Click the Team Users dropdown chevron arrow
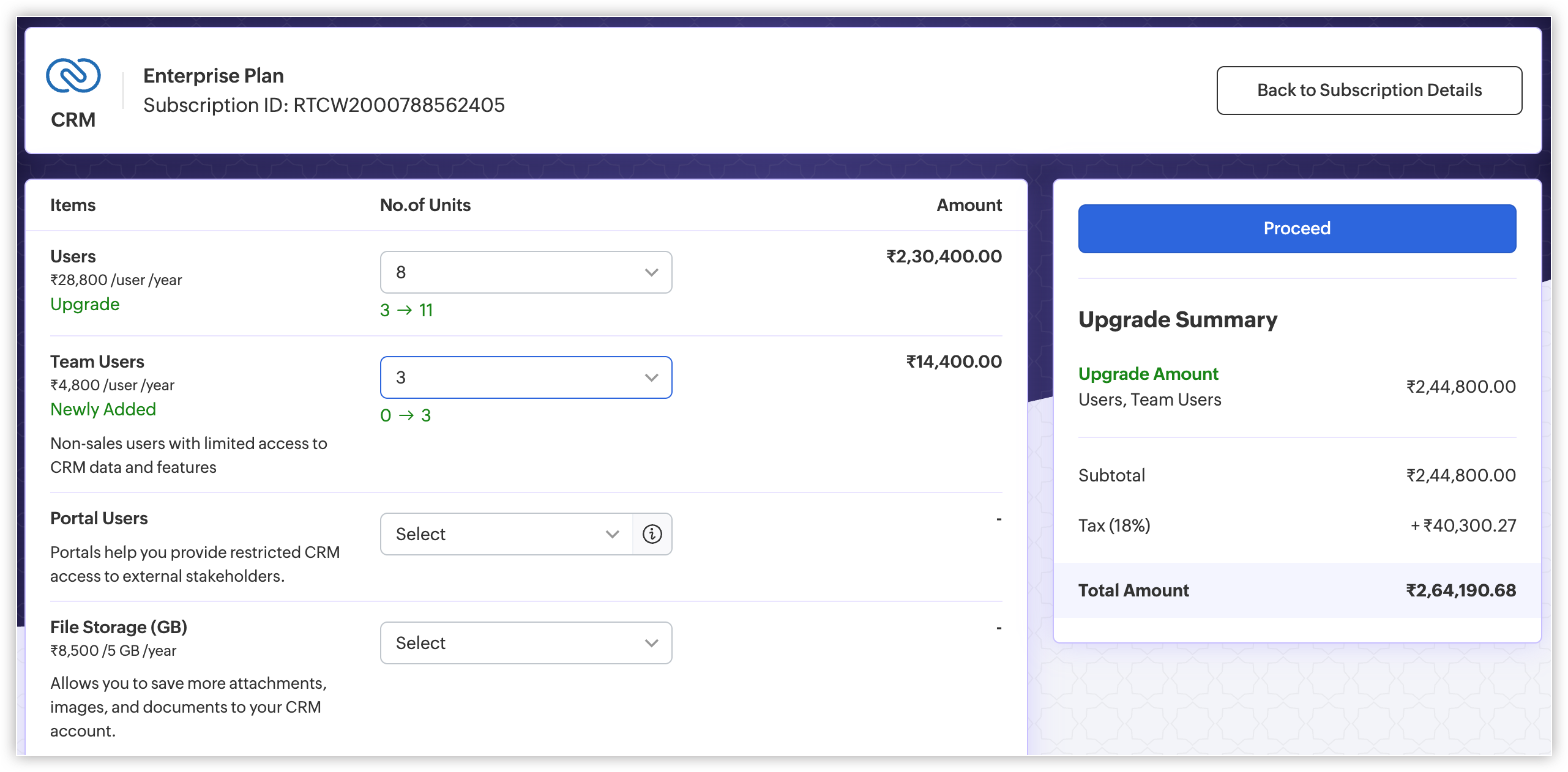Screen dimensions: 1568x772 (x=651, y=377)
